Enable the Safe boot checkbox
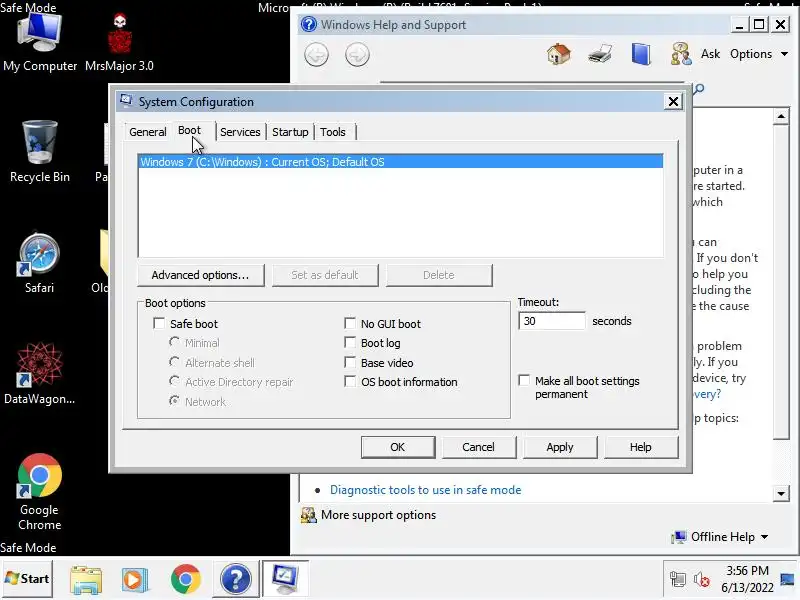 click(x=159, y=323)
